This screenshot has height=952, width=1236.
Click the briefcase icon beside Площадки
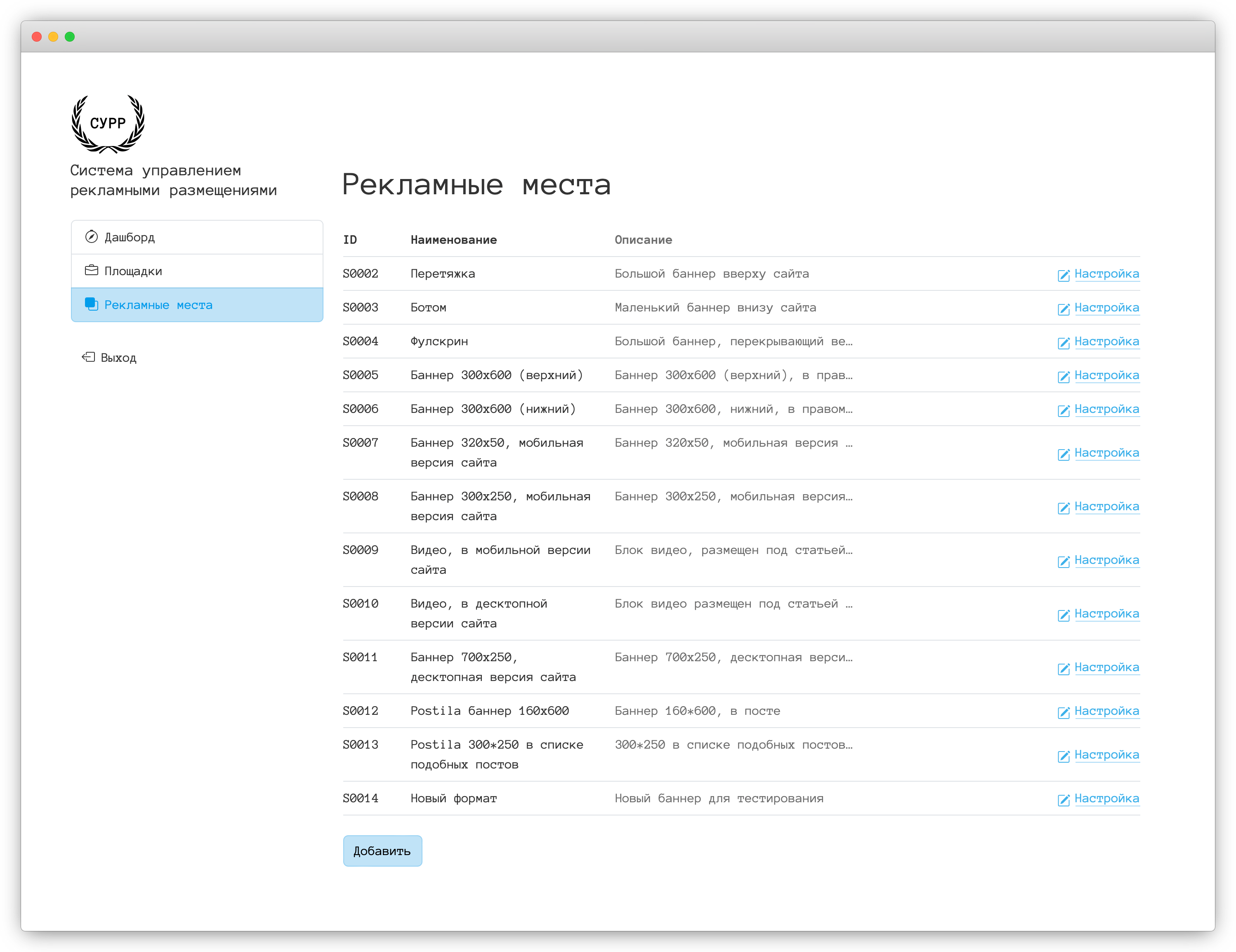click(x=91, y=270)
